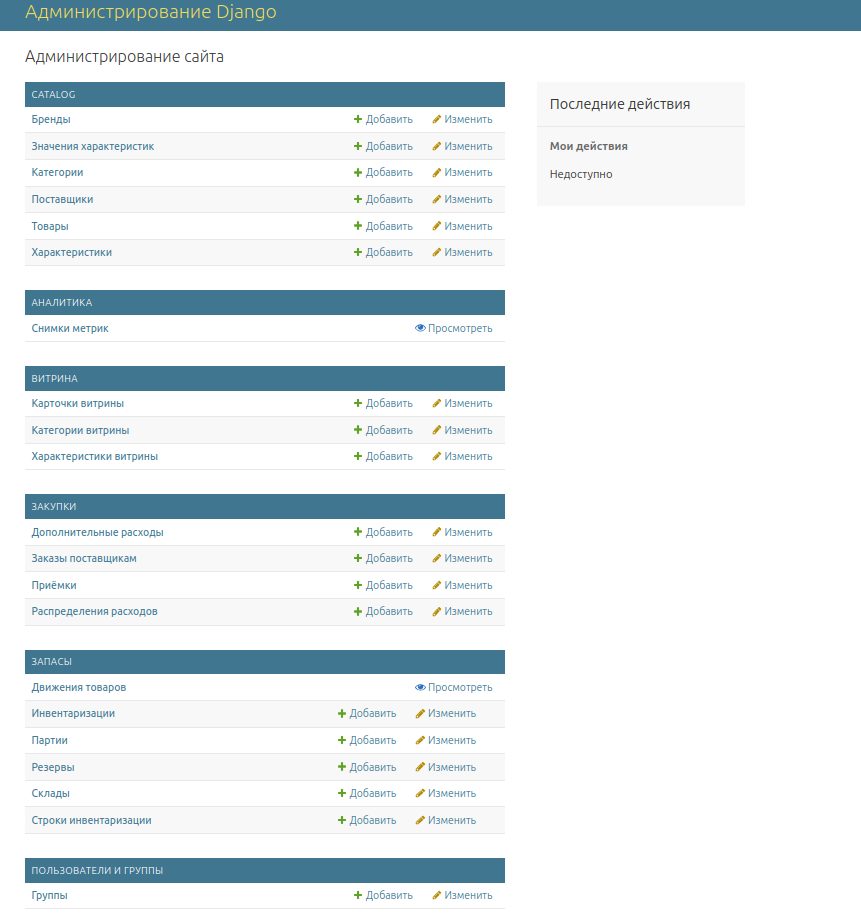Open the Распределения расходов list

(x=94, y=611)
